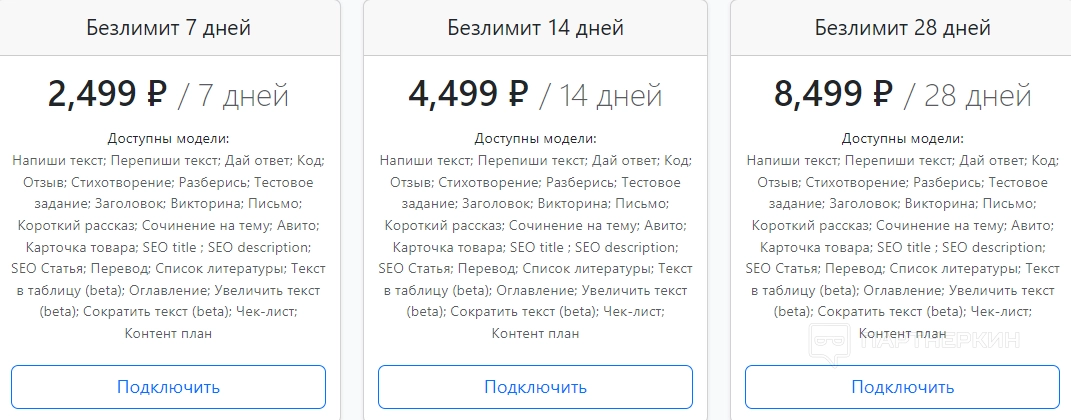Click the 2,499 ₽ price
This screenshot has width=1071, height=420.
click(x=107, y=95)
